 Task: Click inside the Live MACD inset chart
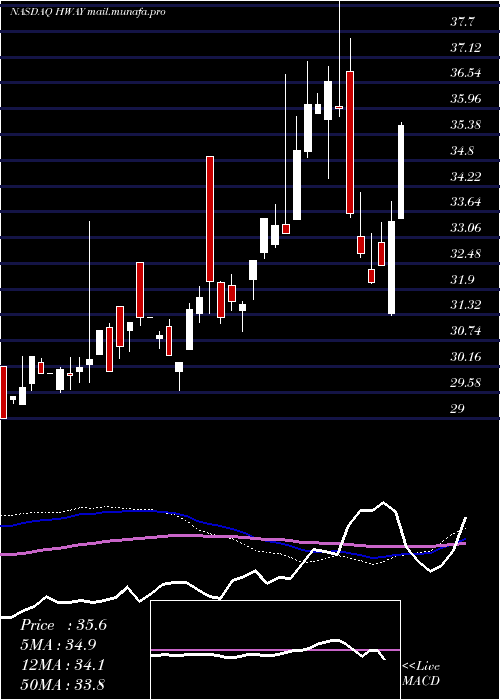(x=275, y=650)
